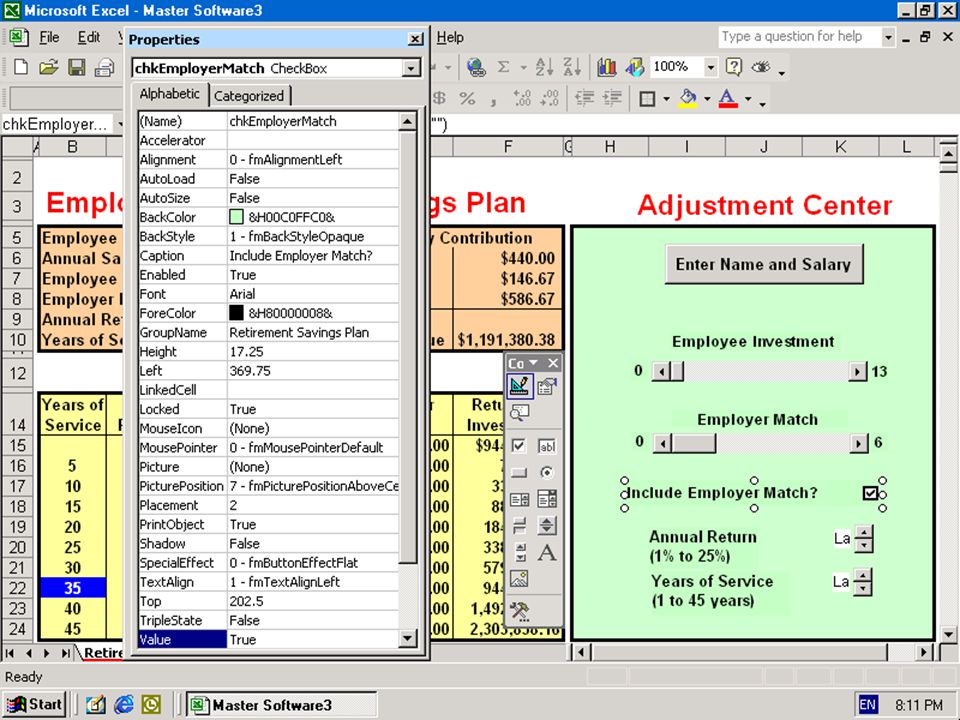Select the Option Button control tool
This screenshot has width=960, height=720.
click(x=547, y=473)
